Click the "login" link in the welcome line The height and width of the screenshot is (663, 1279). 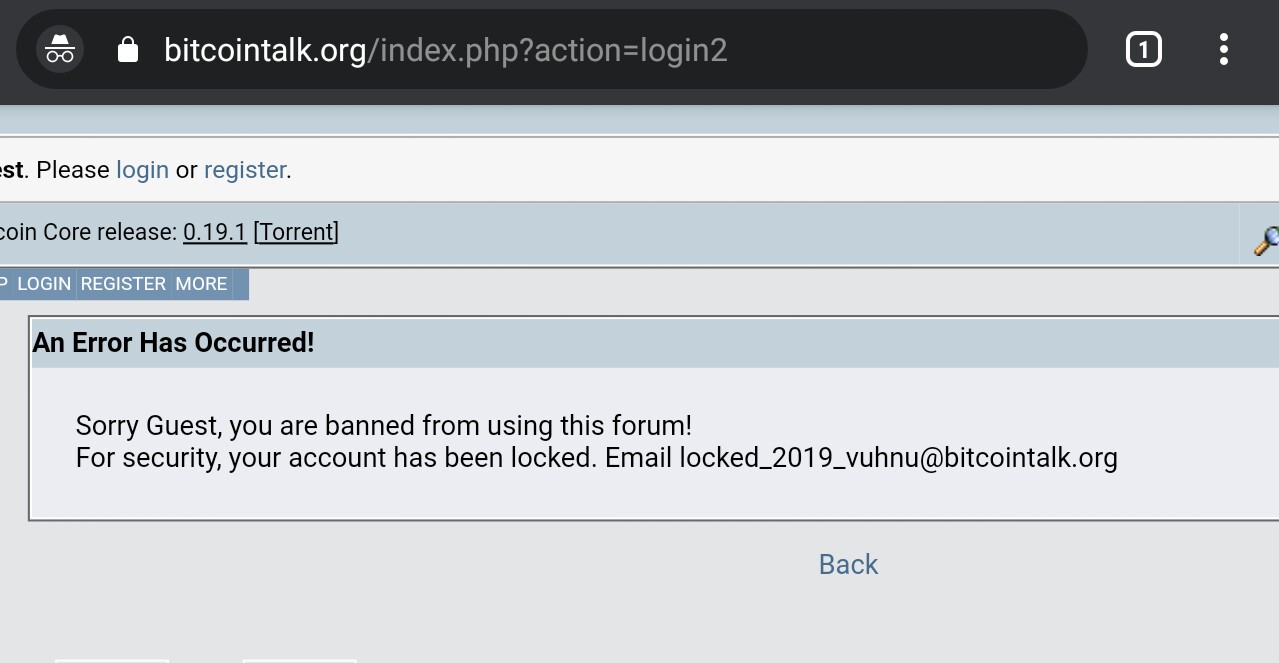point(142,170)
